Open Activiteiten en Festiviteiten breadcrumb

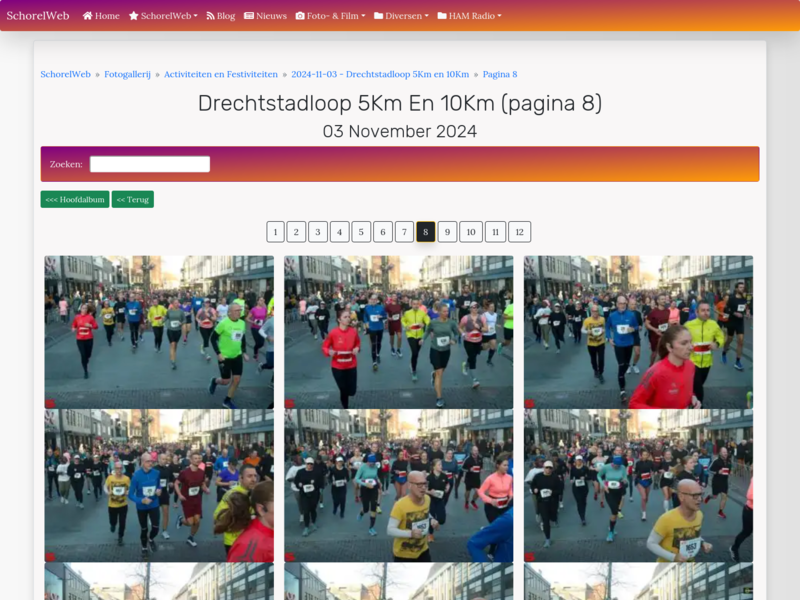tap(221, 74)
